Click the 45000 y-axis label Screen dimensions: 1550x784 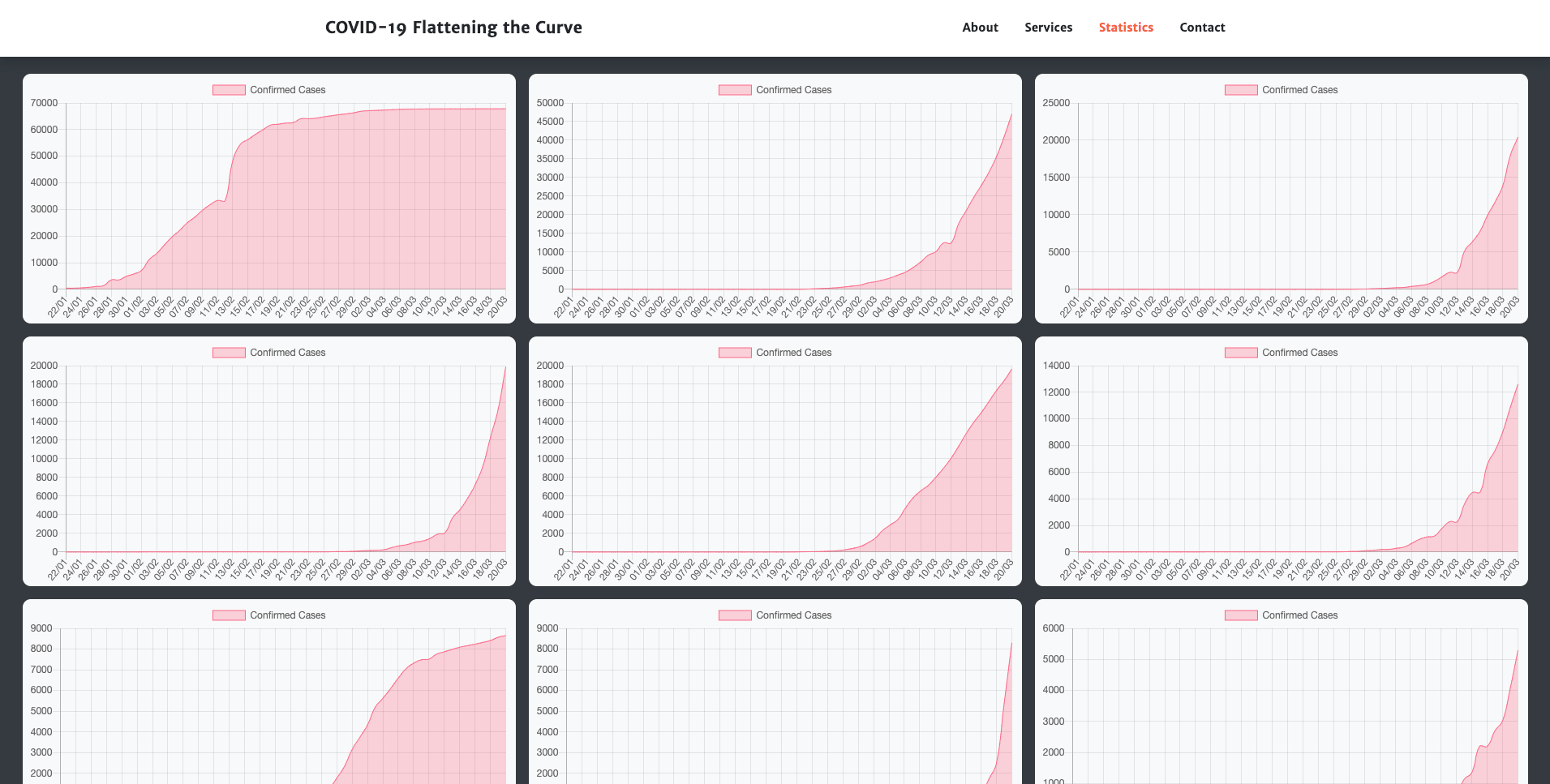click(550, 122)
